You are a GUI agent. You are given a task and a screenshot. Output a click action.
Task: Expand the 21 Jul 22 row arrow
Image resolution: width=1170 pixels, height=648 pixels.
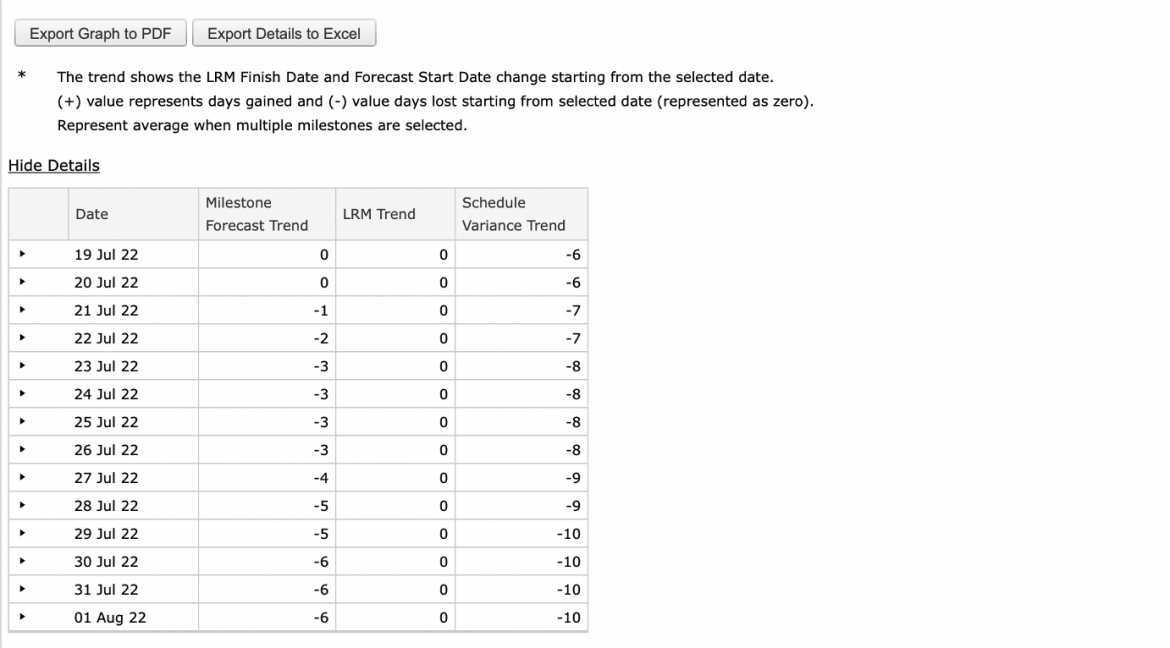pyautogui.click(x=22, y=310)
